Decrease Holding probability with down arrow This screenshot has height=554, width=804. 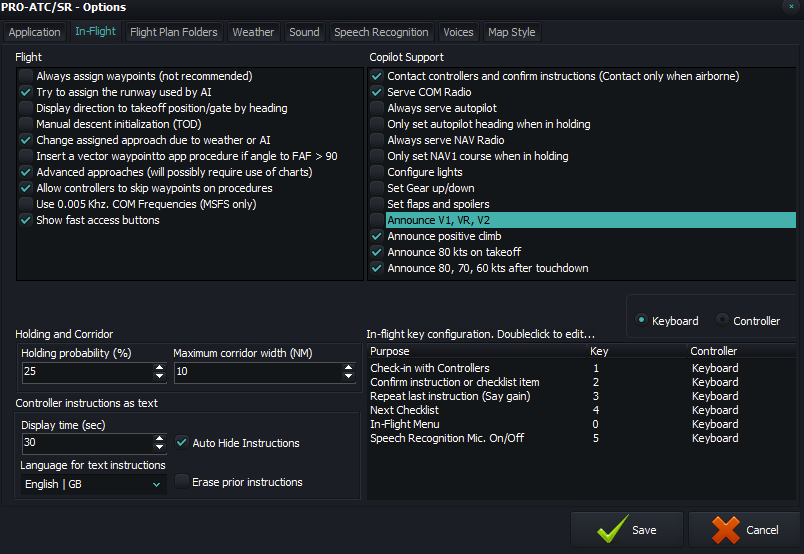click(x=159, y=376)
